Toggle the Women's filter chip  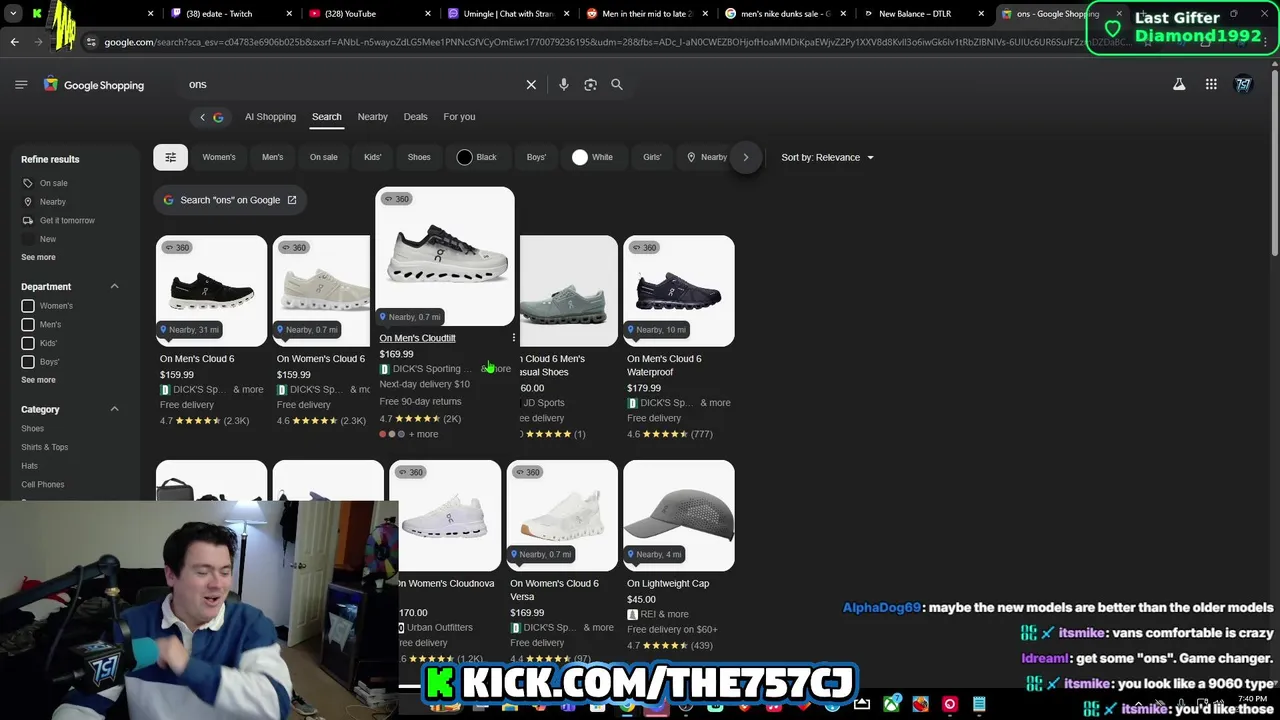click(219, 157)
